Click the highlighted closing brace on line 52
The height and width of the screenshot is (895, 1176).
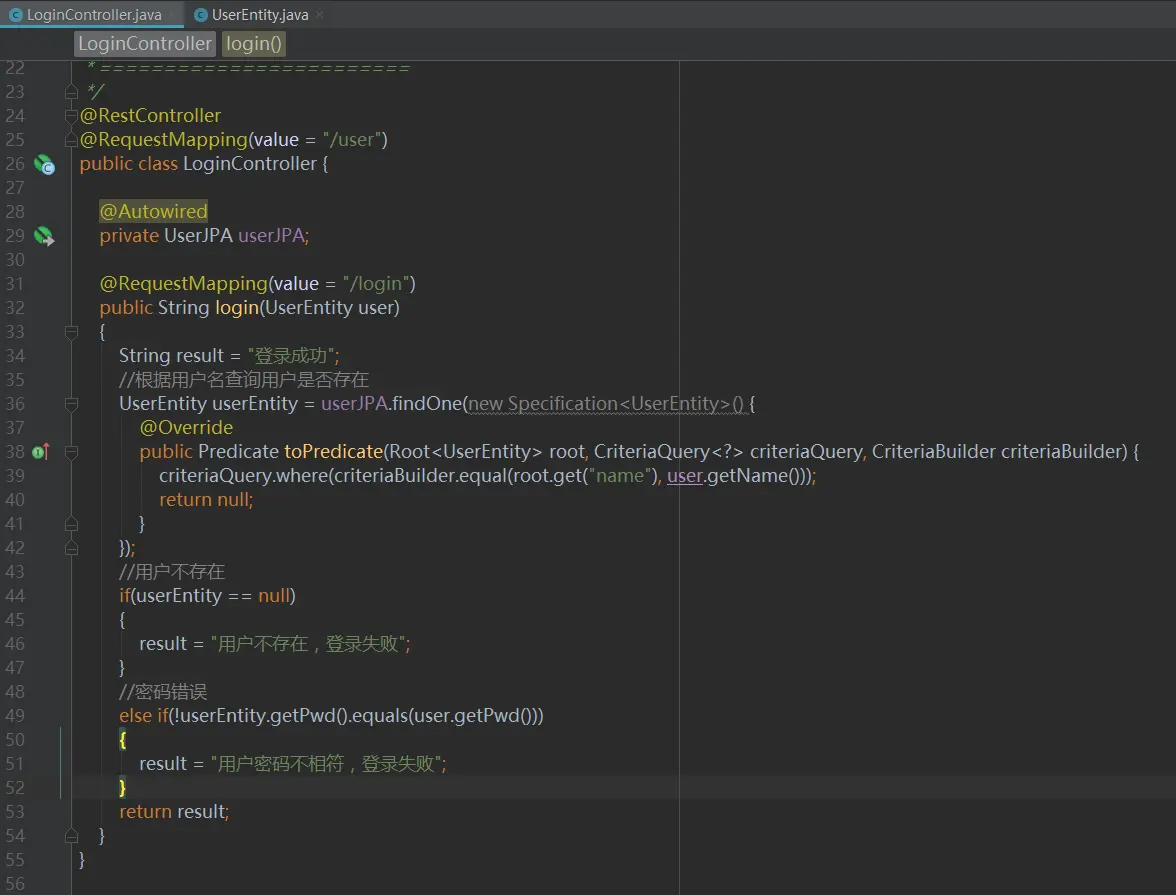click(122, 788)
